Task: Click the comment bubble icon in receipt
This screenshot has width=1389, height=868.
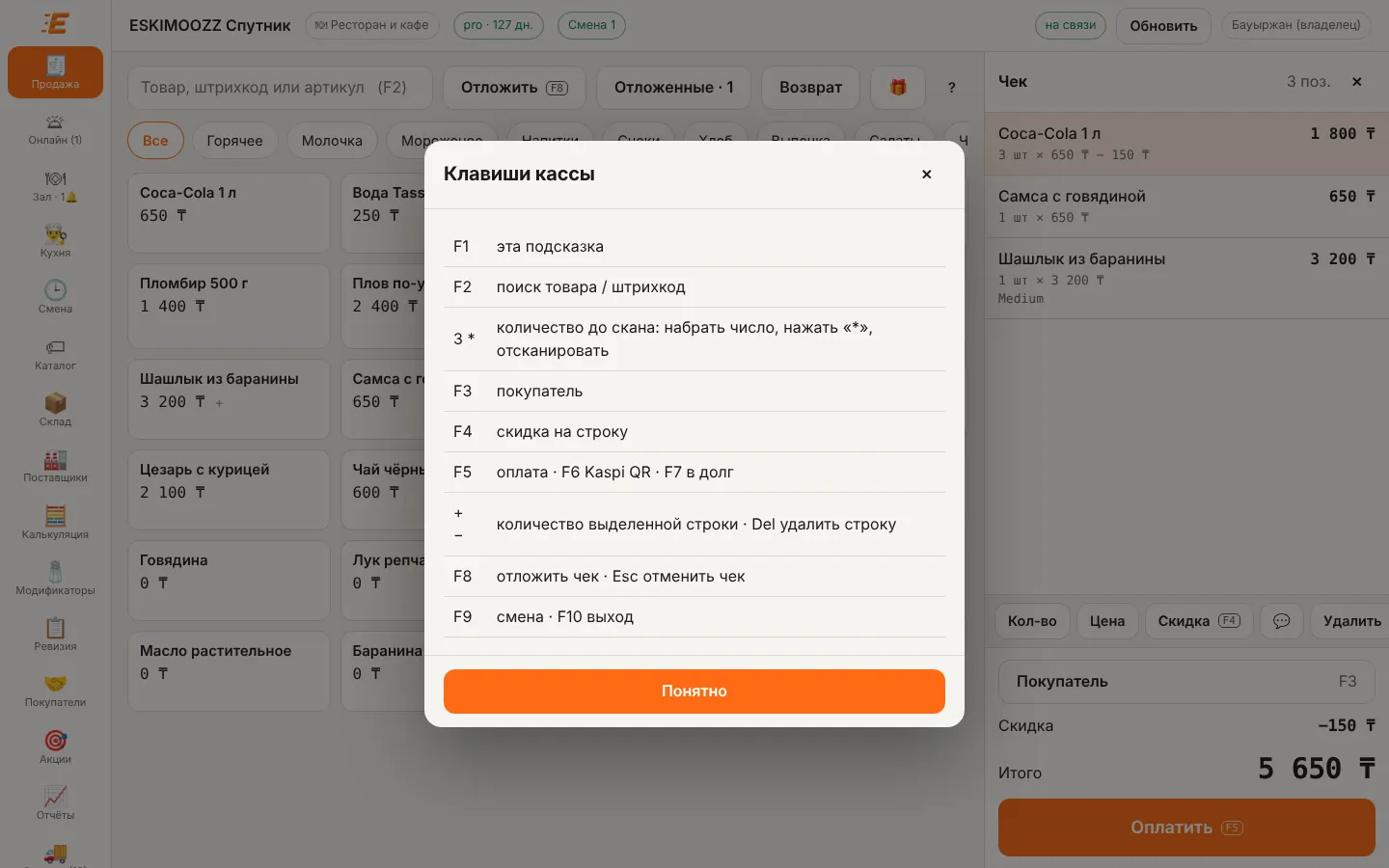Action: [x=1281, y=621]
